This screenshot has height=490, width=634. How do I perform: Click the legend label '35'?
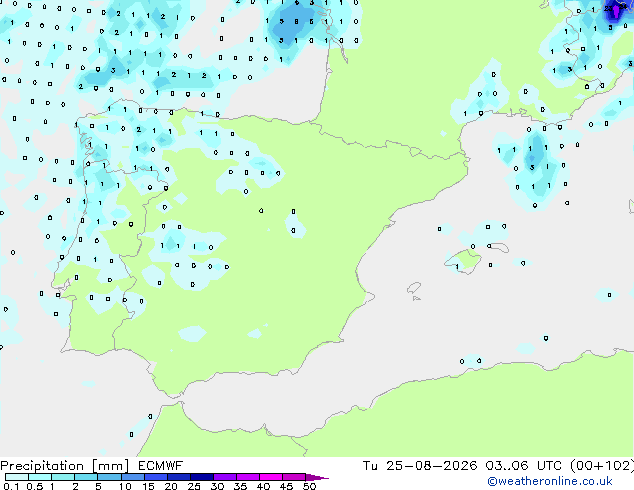(x=240, y=486)
